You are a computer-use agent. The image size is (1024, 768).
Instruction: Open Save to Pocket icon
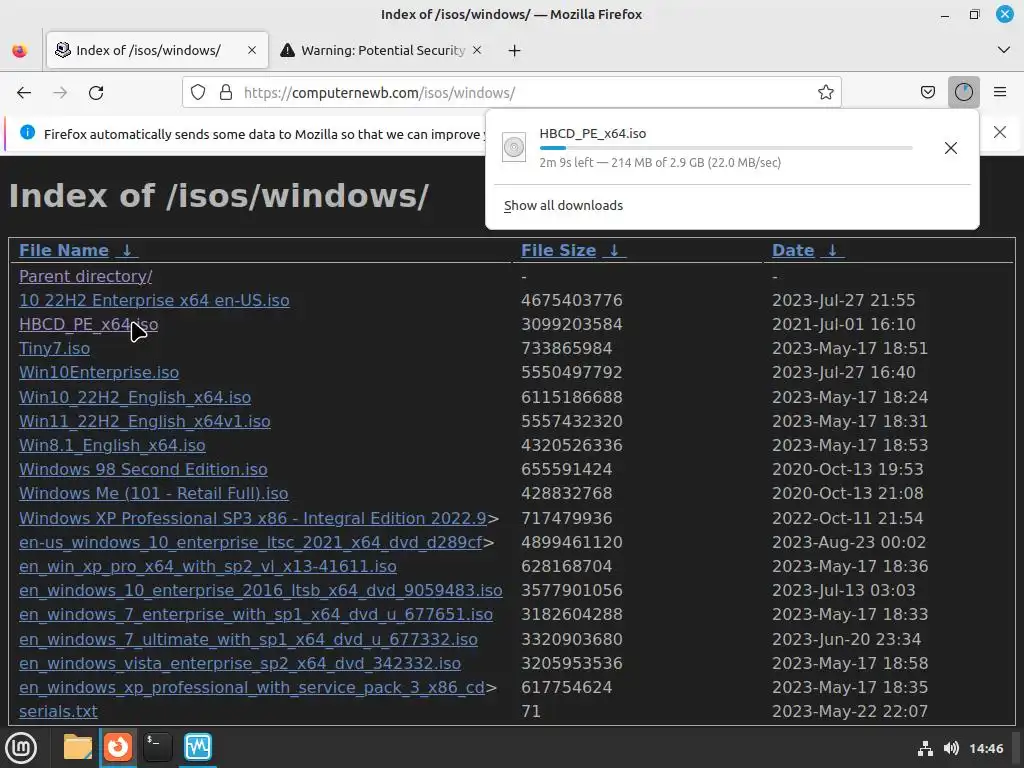coord(927,93)
